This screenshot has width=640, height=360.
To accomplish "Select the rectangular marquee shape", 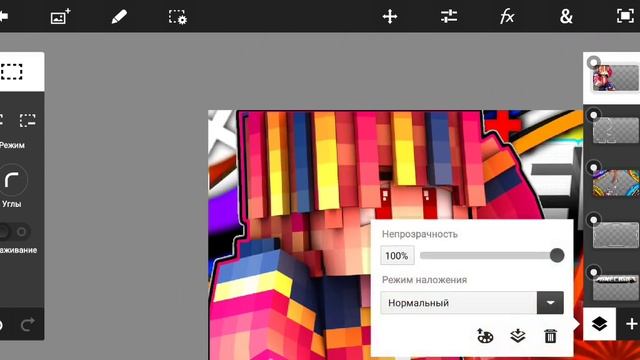I will [11, 71].
